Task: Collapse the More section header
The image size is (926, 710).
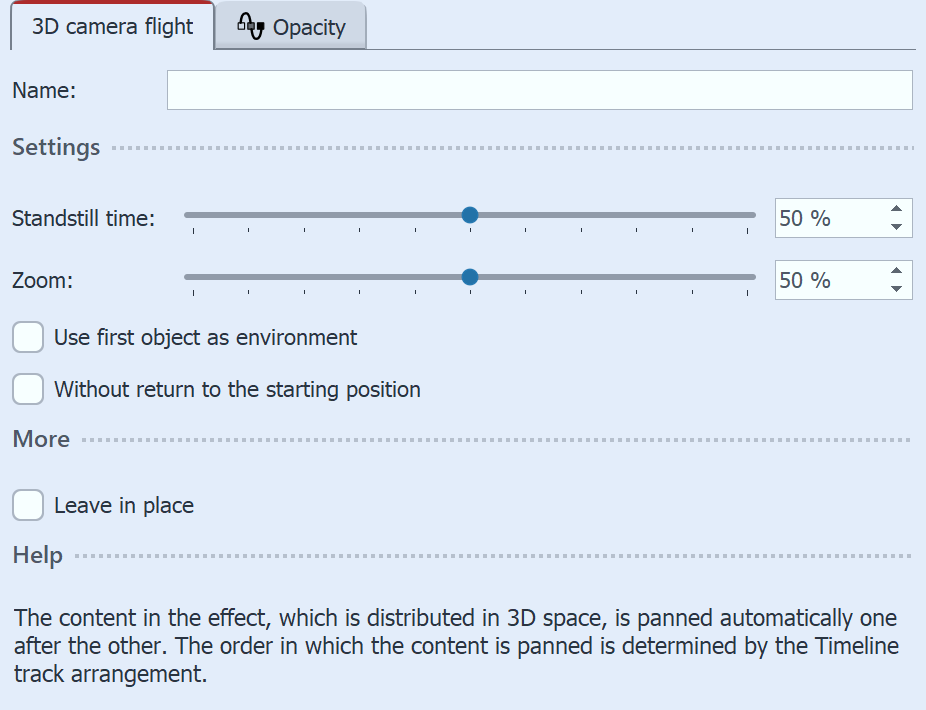Action: 40,439
